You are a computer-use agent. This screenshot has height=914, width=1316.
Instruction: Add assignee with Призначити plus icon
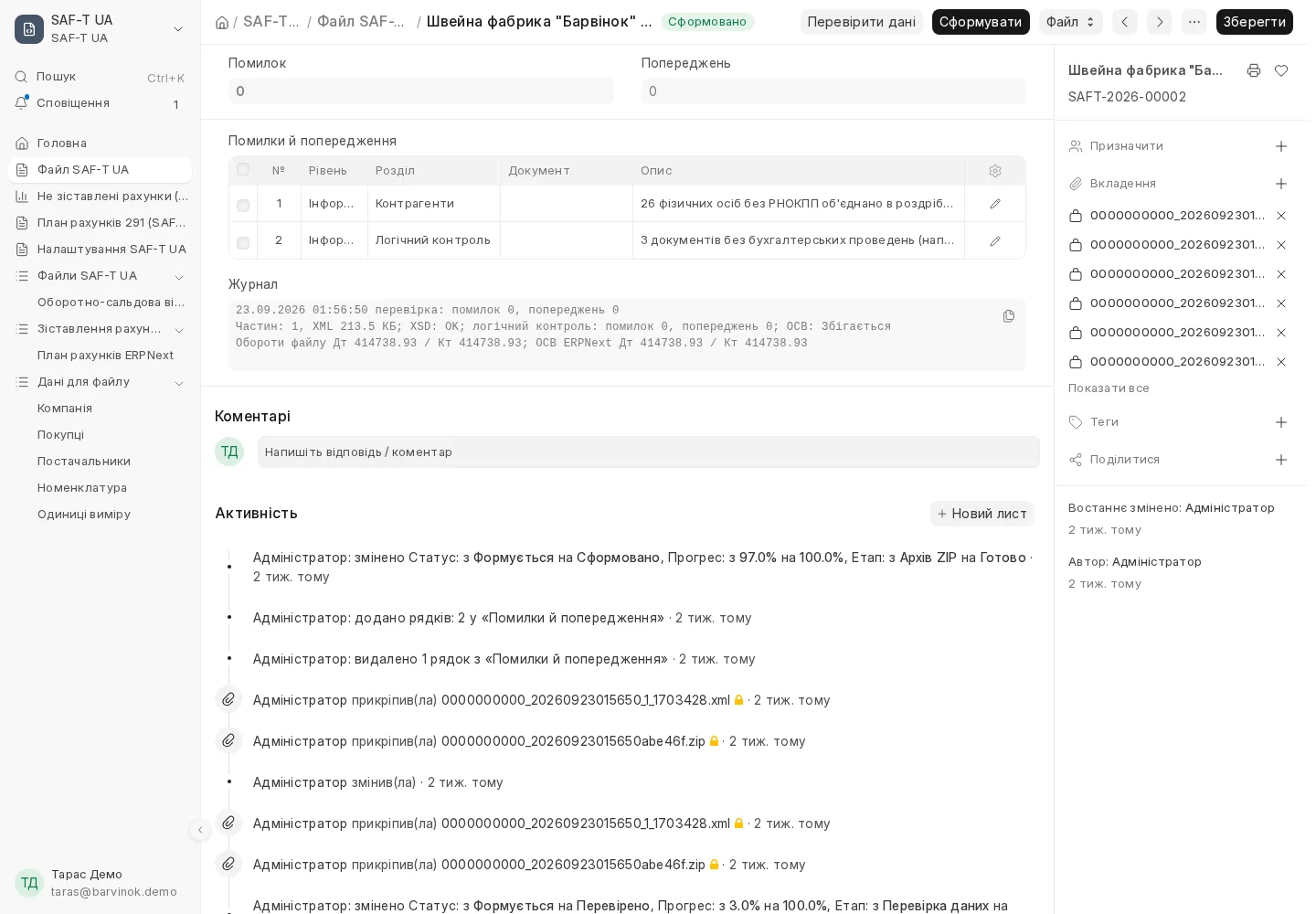(x=1281, y=146)
